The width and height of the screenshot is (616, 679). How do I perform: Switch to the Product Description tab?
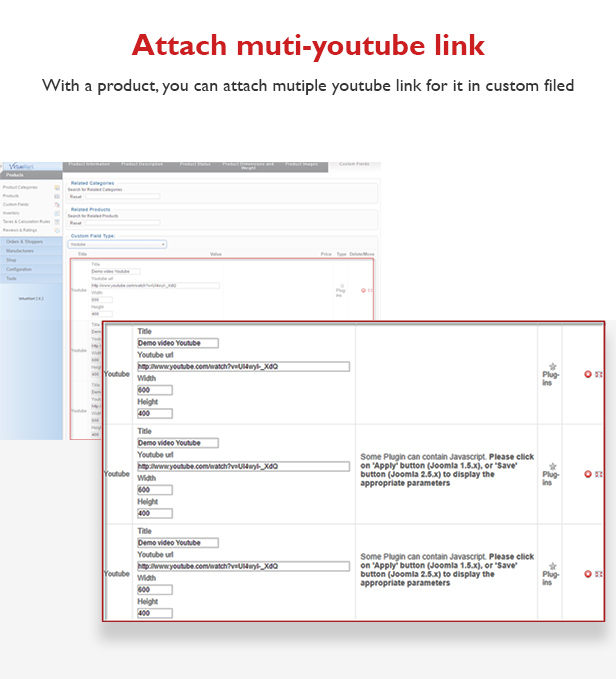click(142, 165)
